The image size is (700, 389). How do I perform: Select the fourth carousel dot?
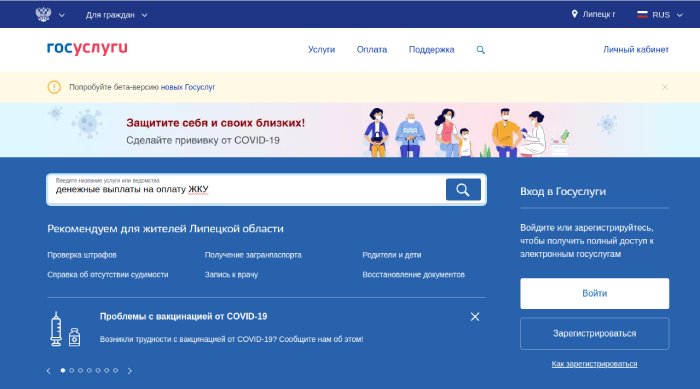point(89,370)
